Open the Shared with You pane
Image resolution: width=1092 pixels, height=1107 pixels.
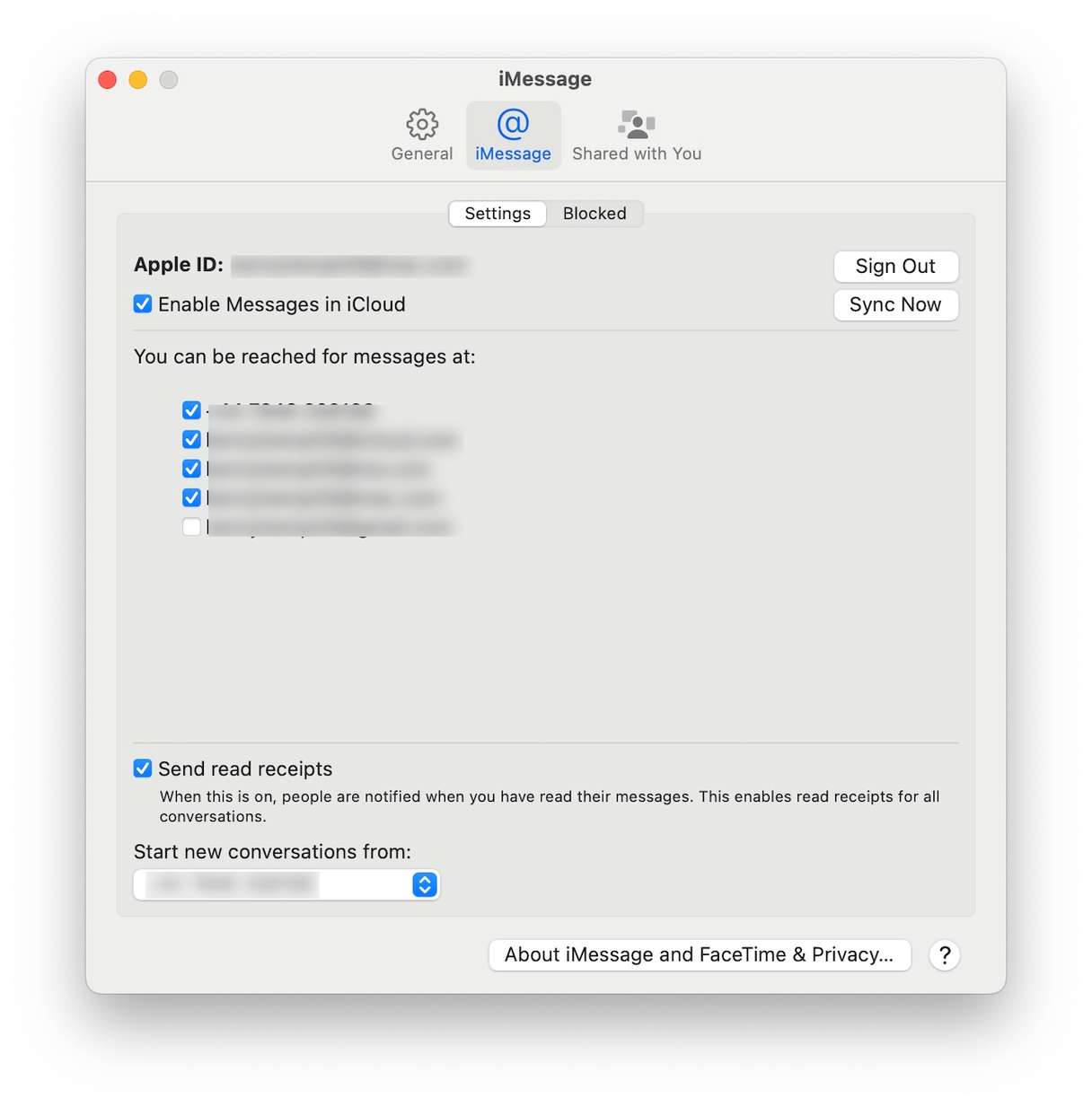[x=637, y=135]
